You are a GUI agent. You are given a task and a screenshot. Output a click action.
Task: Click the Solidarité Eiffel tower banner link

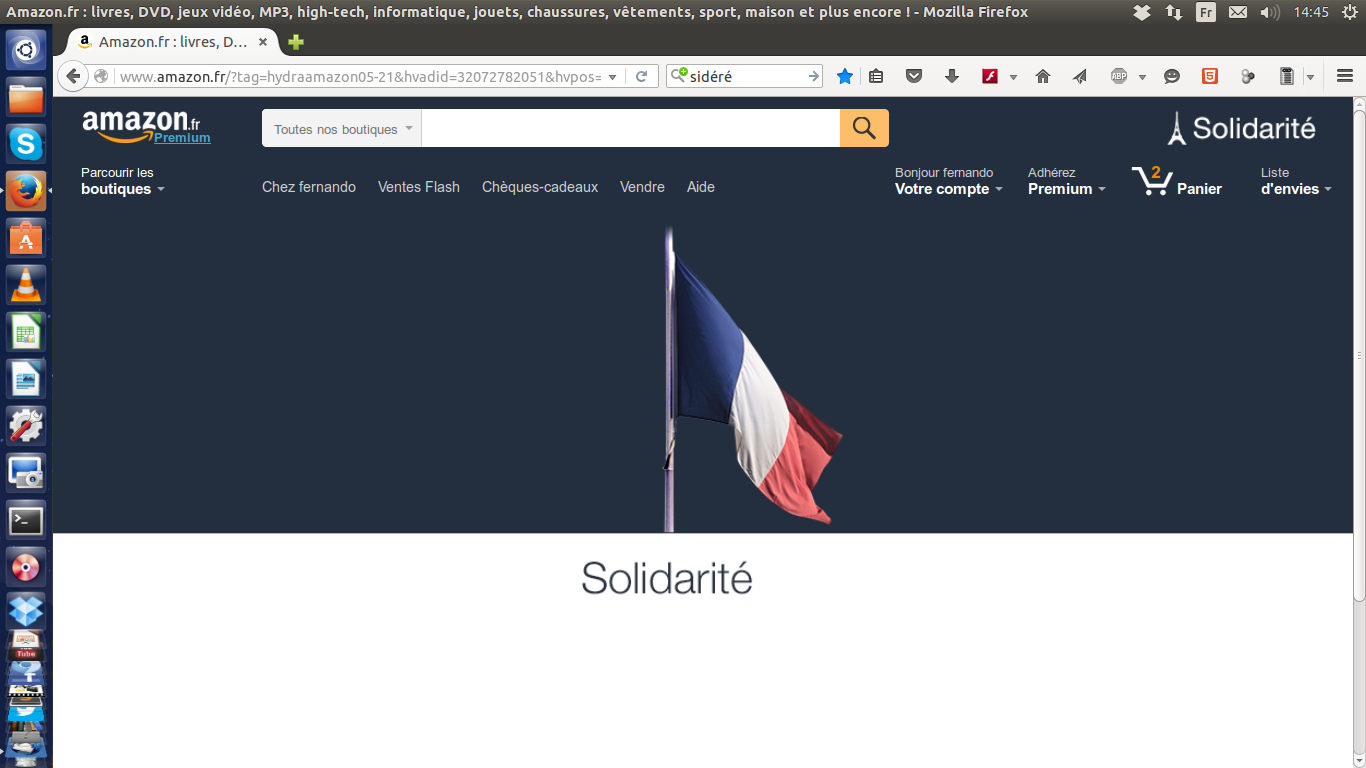(x=1241, y=128)
